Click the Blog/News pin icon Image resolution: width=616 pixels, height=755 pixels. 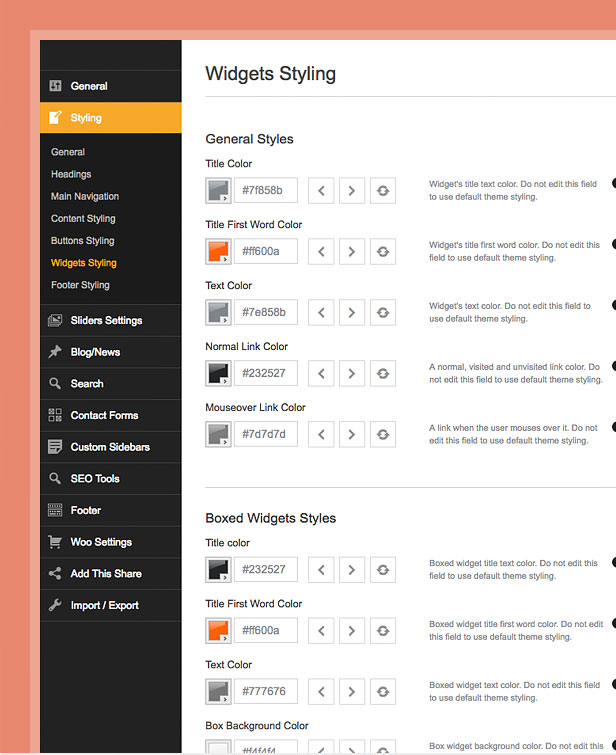click(56, 352)
